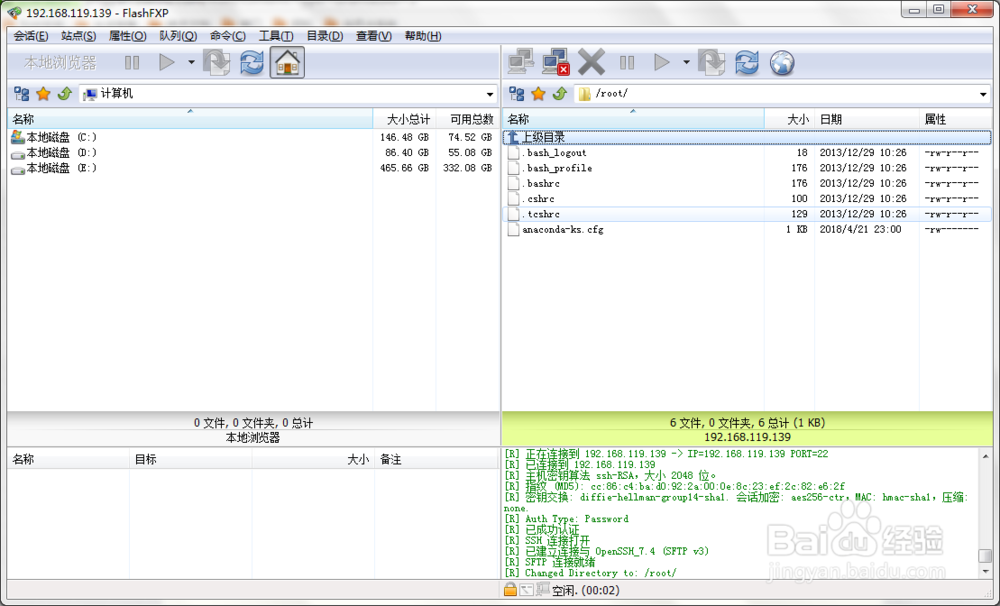Expand the remote path dropdown /root/
Viewport: 1000px width, 606px height.
point(983,94)
